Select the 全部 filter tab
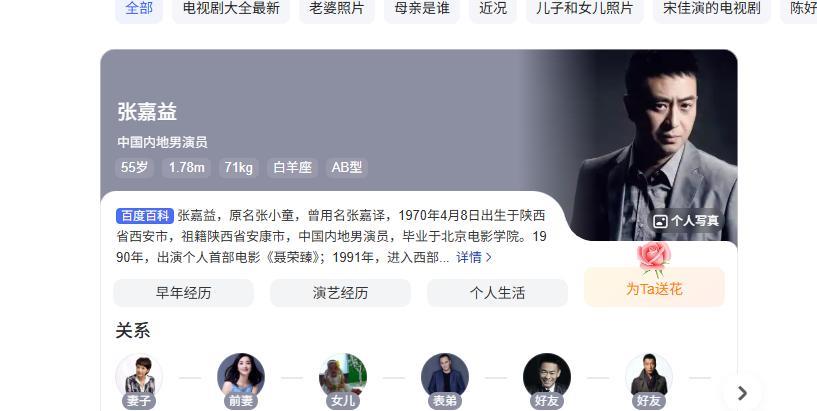The width and height of the screenshot is (817, 411). click(139, 9)
